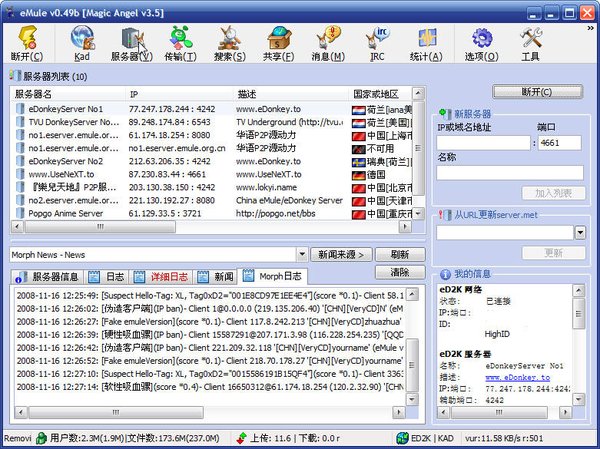Click the log pane horizontal scrollbar thumb
This screenshot has width=600, height=449.
pos(116,412)
